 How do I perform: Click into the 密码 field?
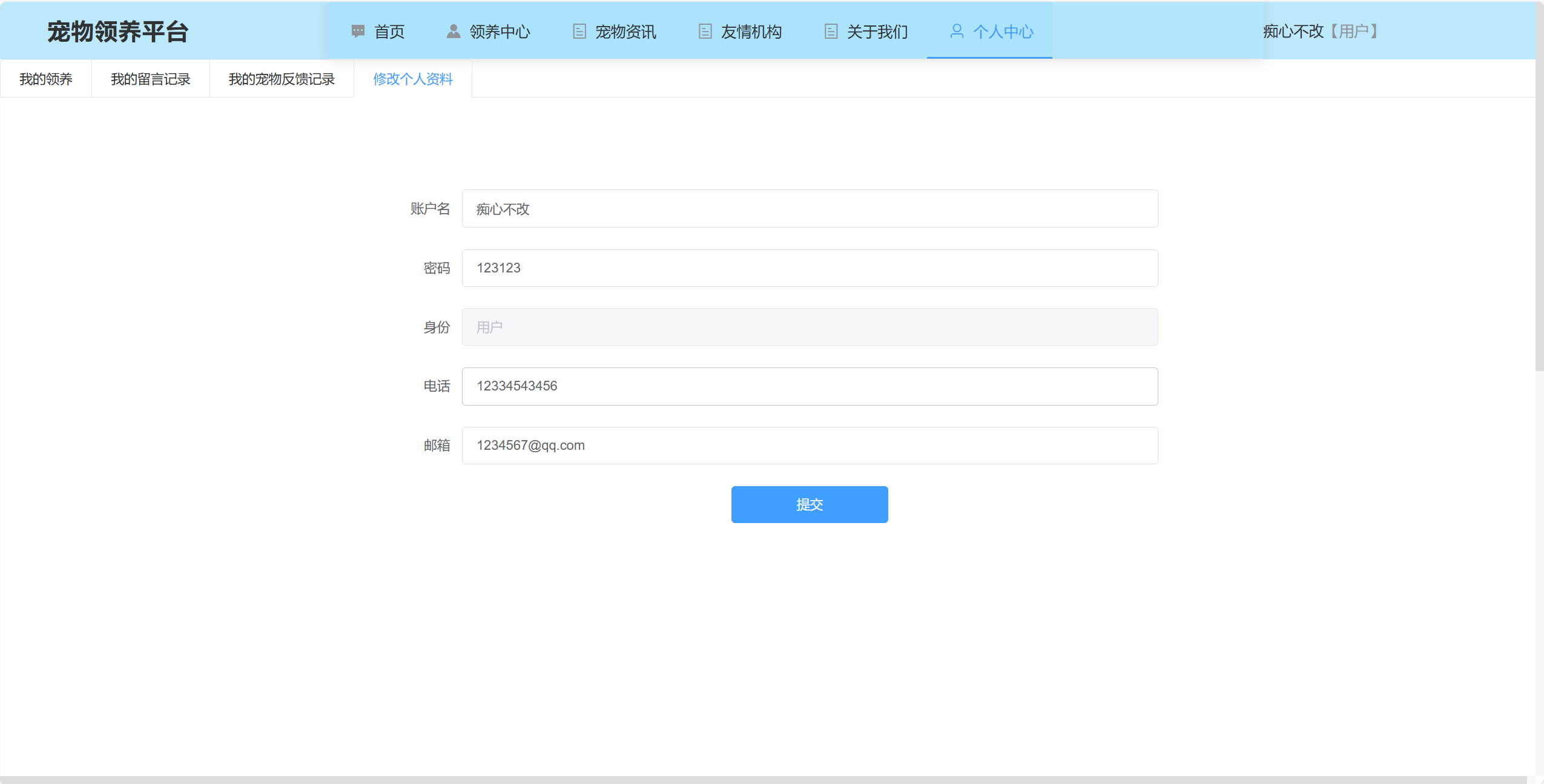tap(810, 268)
